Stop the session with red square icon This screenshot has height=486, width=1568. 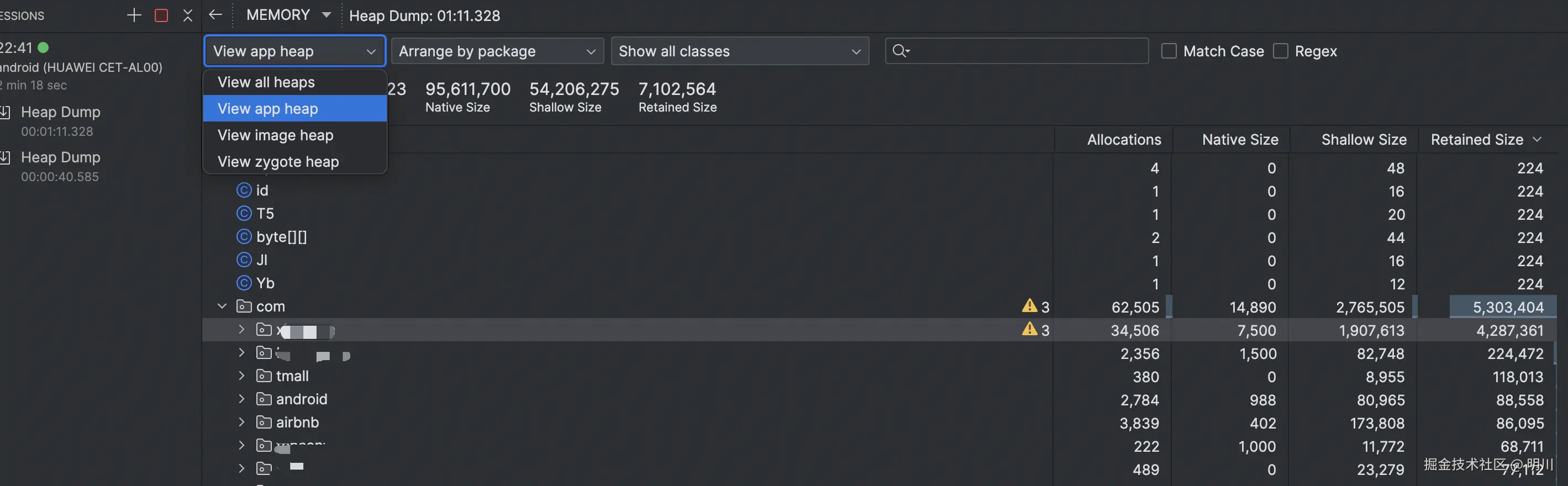click(161, 15)
